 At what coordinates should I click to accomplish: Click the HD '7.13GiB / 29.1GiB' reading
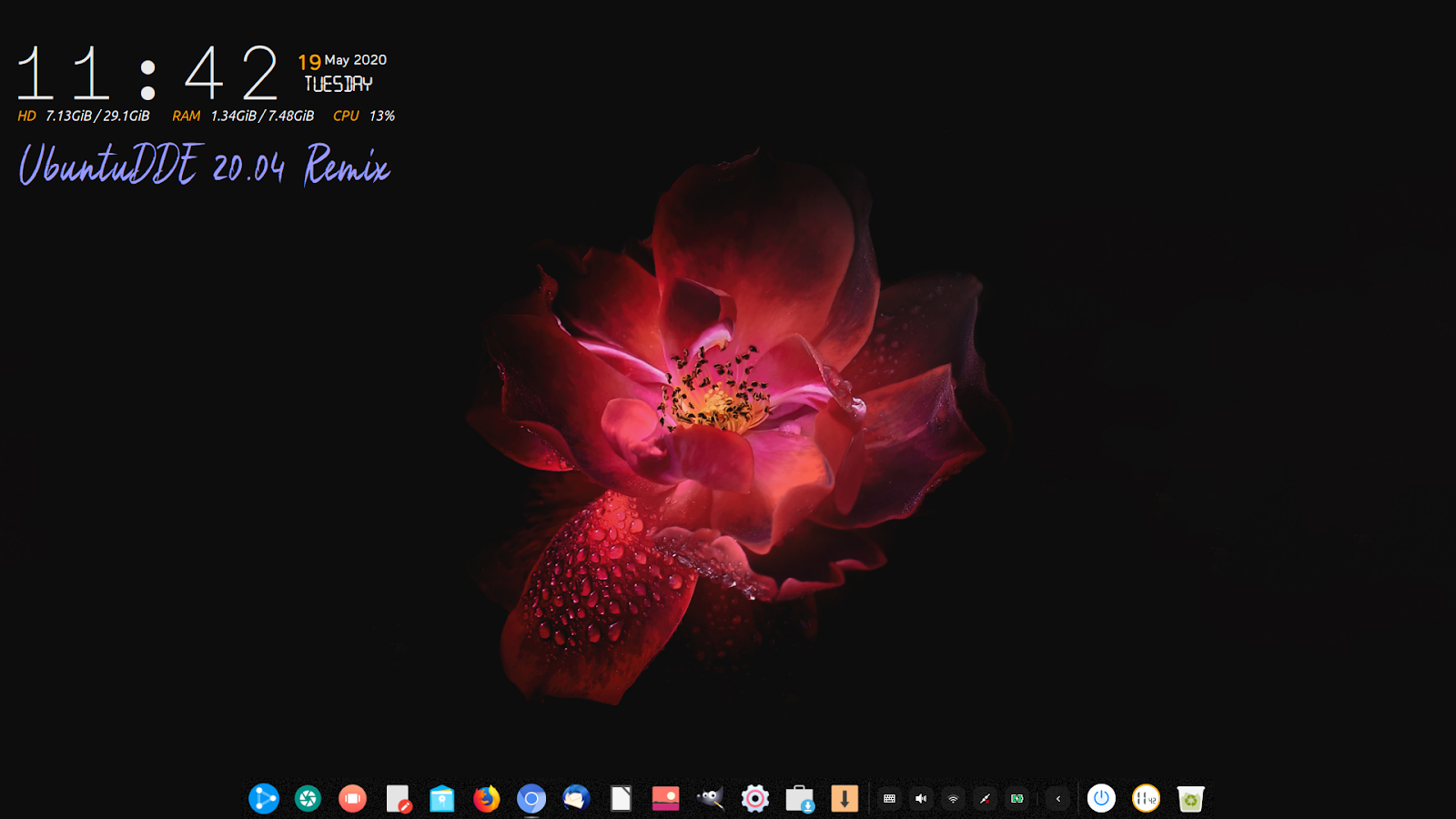[97, 116]
